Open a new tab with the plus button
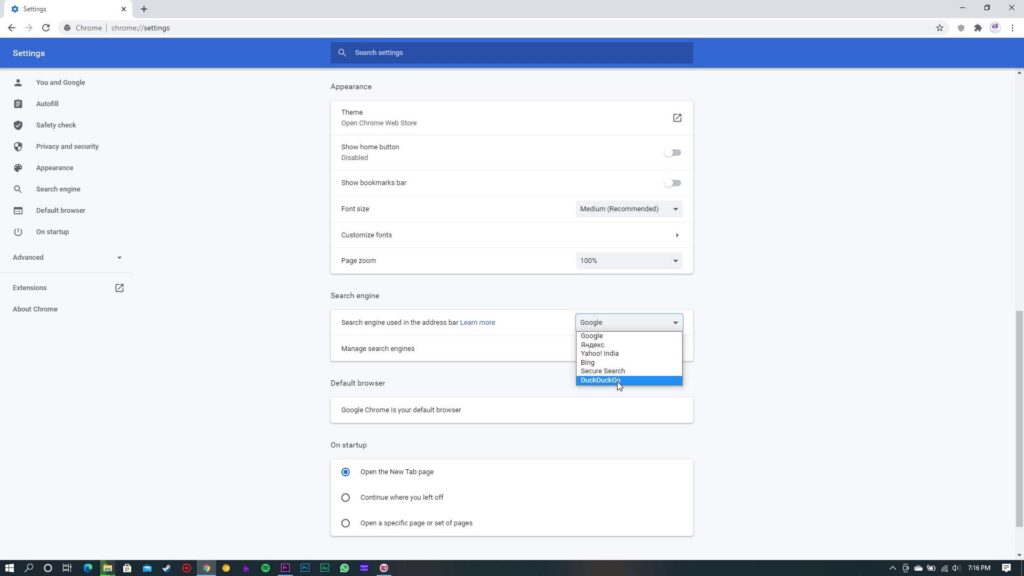Image resolution: width=1024 pixels, height=576 pixels. click(x=144, y=9)
